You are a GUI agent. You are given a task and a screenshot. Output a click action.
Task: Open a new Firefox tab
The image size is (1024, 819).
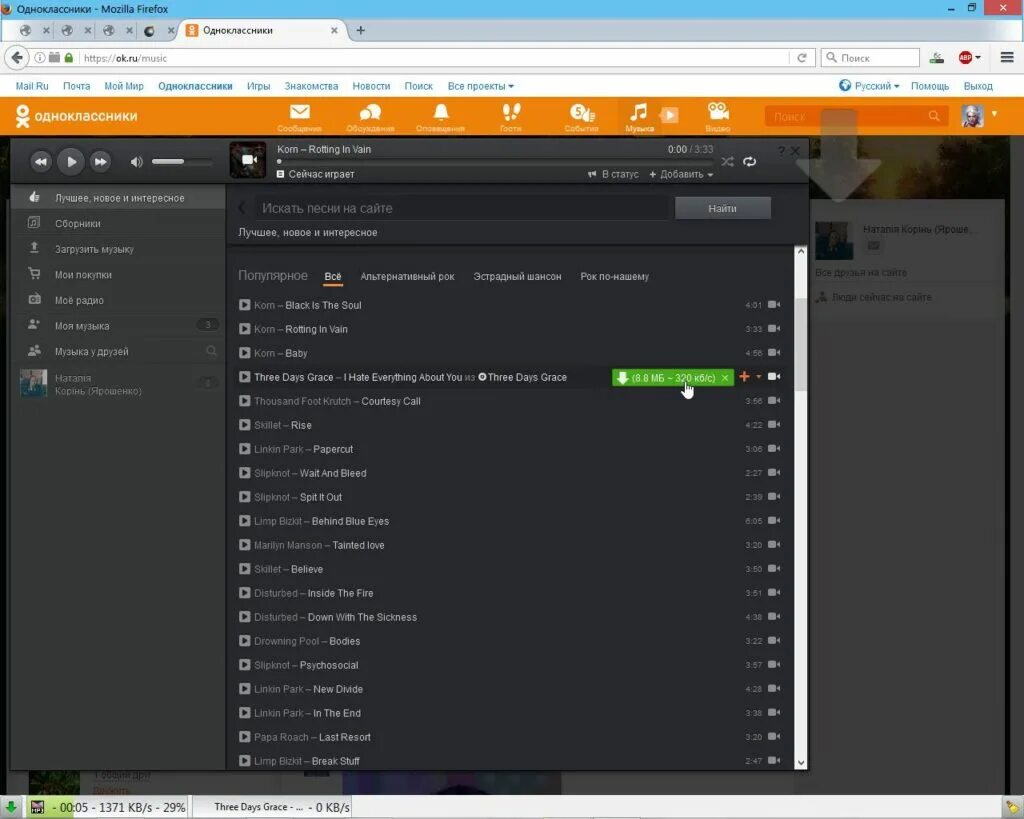point(360,30)
